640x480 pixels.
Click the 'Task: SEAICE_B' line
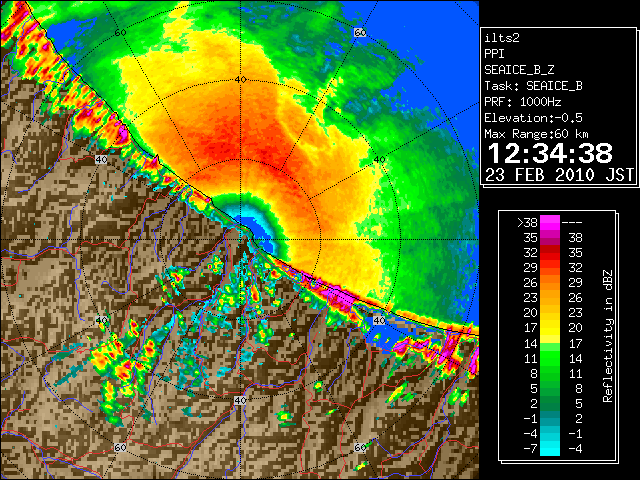(x=533, y=86)
